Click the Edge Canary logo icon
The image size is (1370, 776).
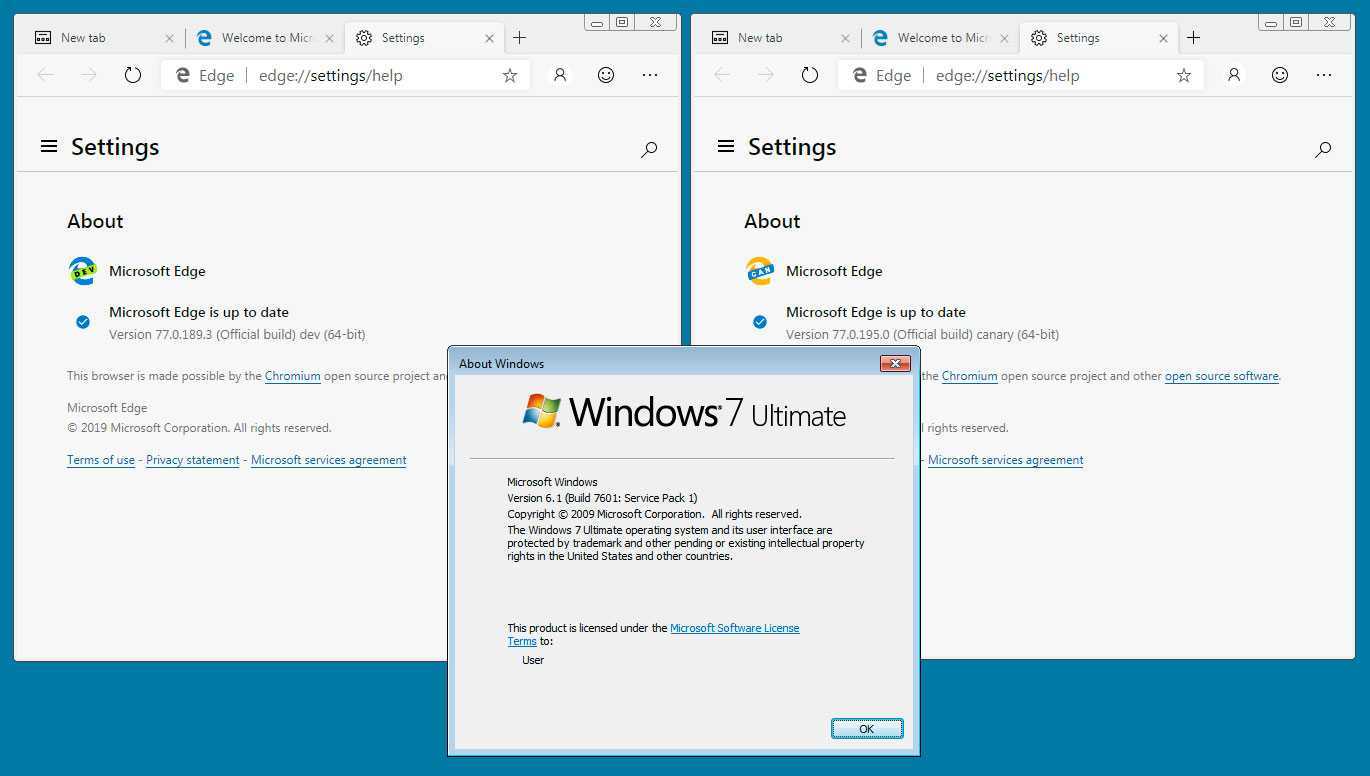760,271
